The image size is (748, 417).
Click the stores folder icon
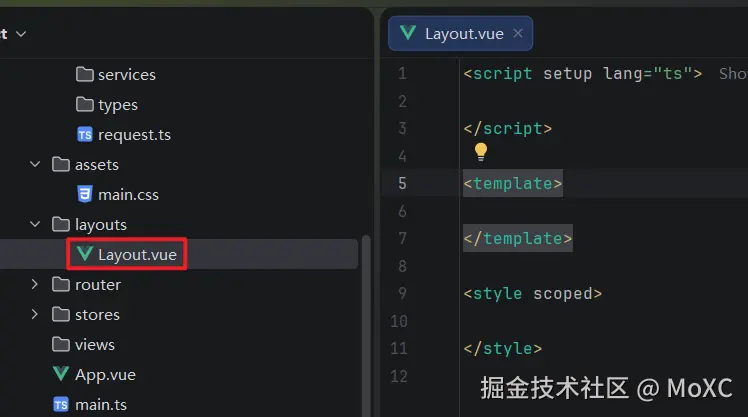61,314
